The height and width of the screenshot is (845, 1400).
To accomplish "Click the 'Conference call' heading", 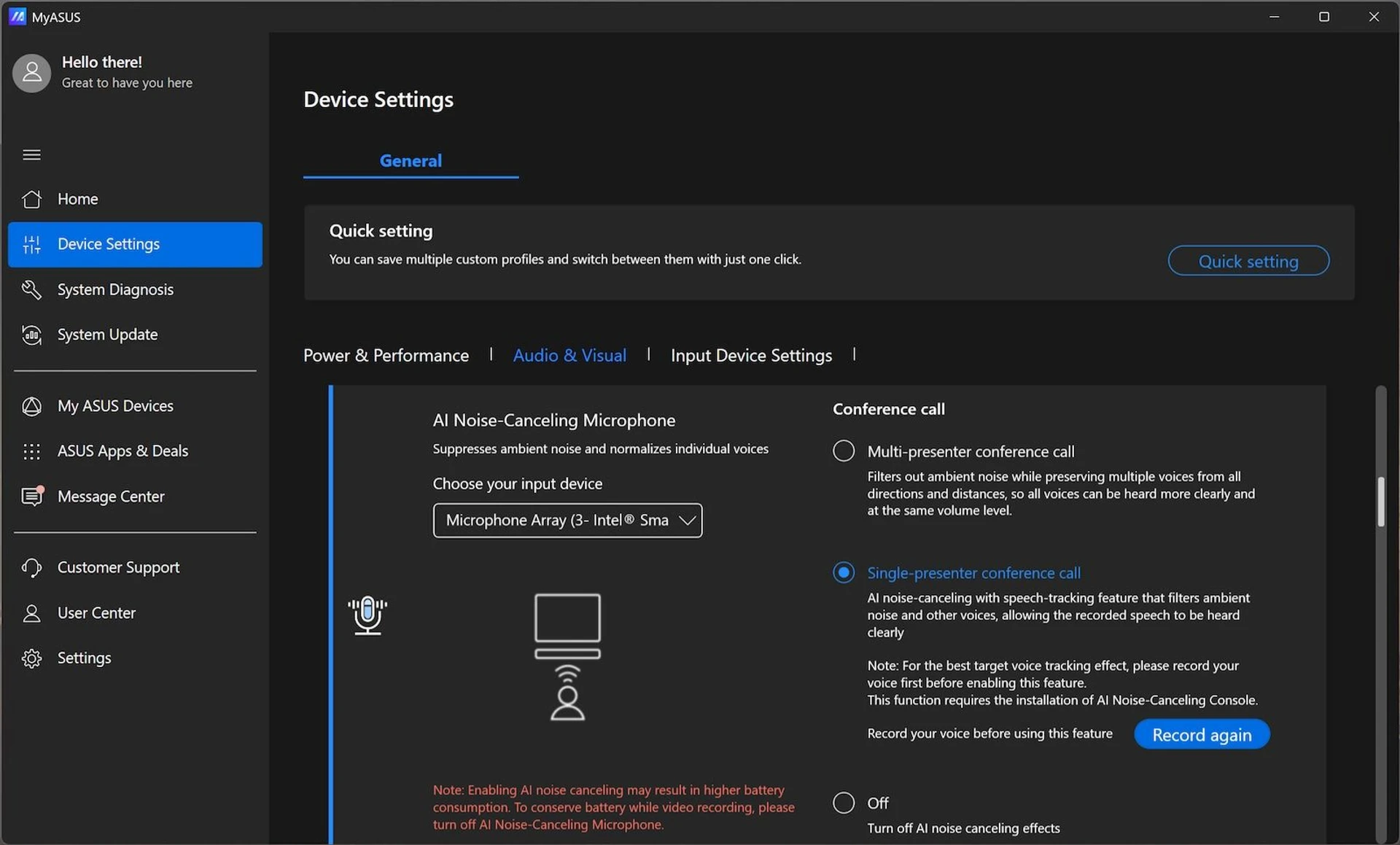I will 889,409.
